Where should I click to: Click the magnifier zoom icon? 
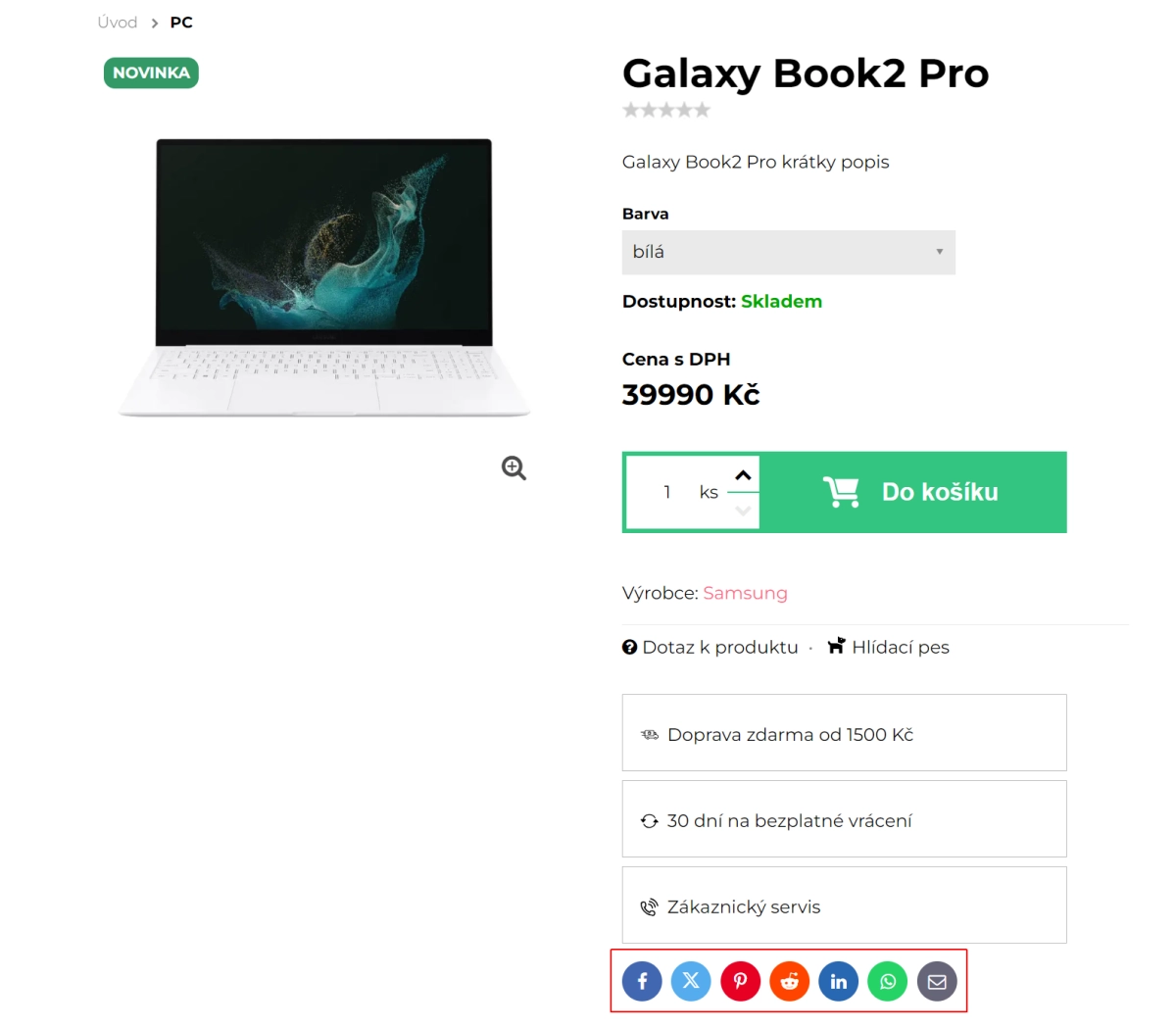[514, 468]
